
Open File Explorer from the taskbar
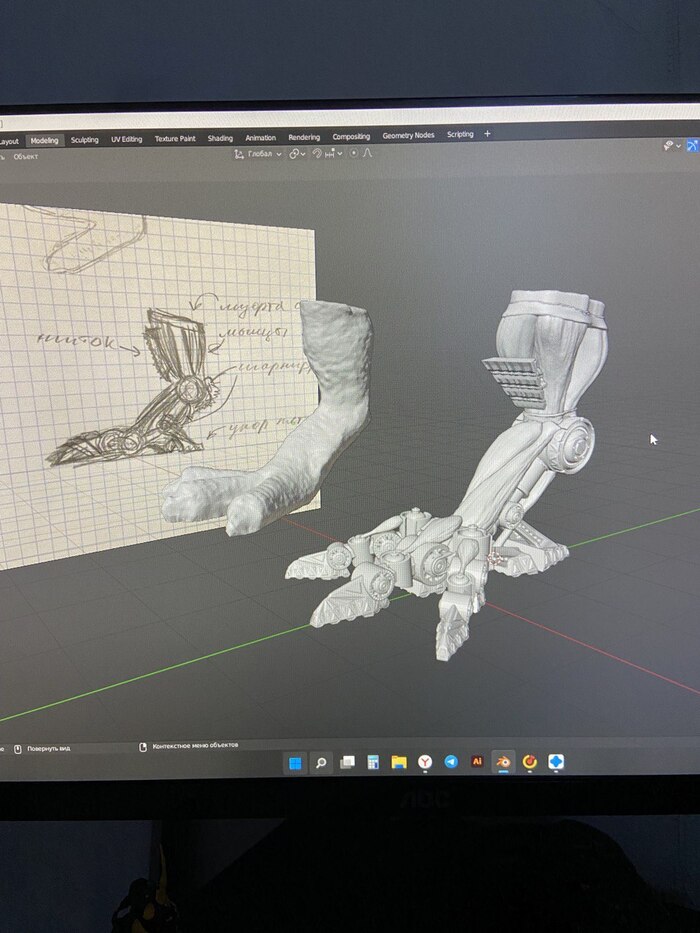tap(399, 762)
